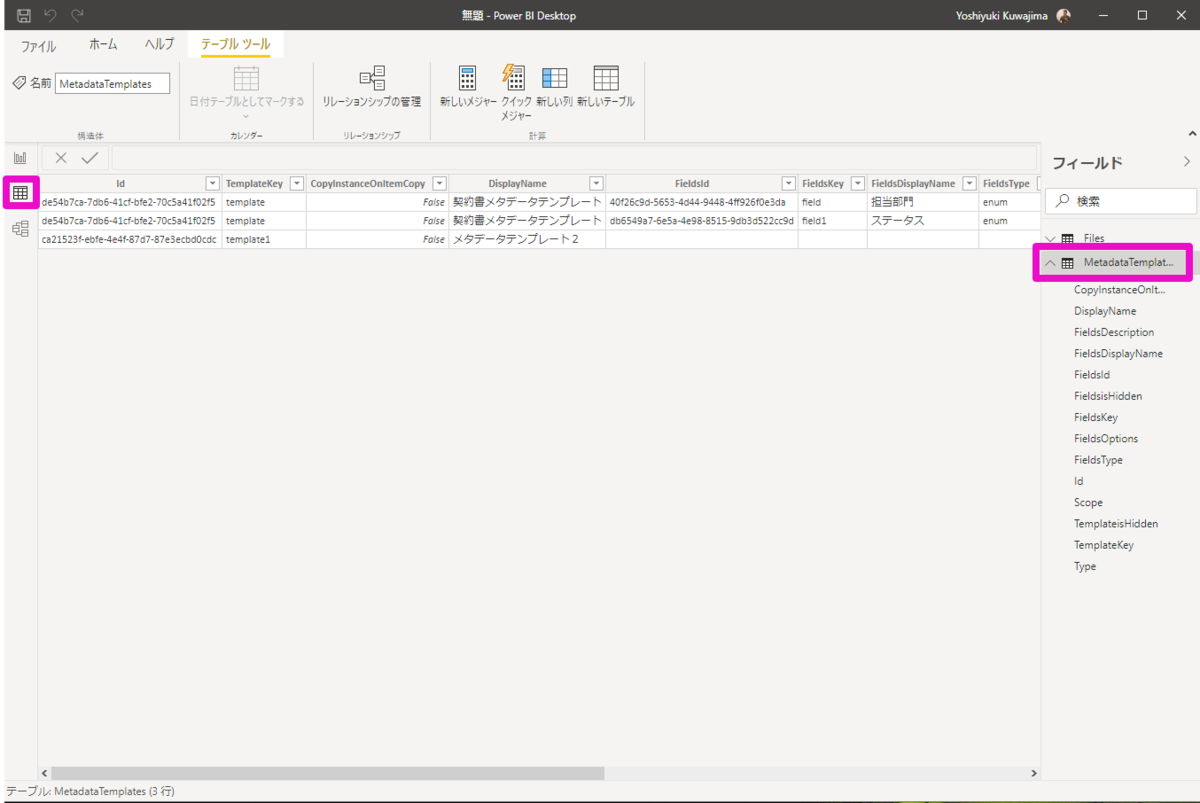Open リレーションシップの管理 icon
Viewport: 1200px width, 803px height.
pos(372,79)
